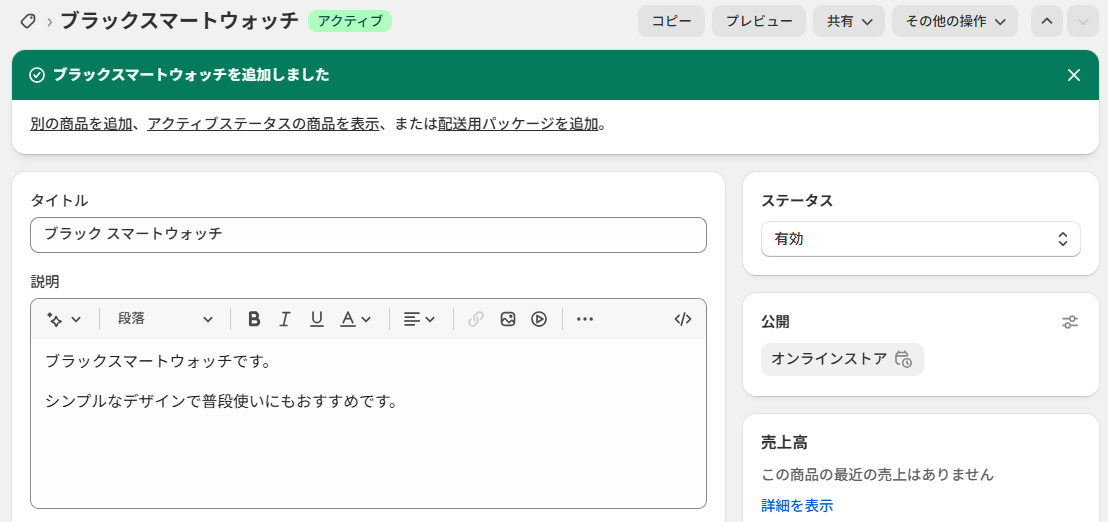Click into the タイトル input field
Screen dimensions: 1108x522
point(368,235)
